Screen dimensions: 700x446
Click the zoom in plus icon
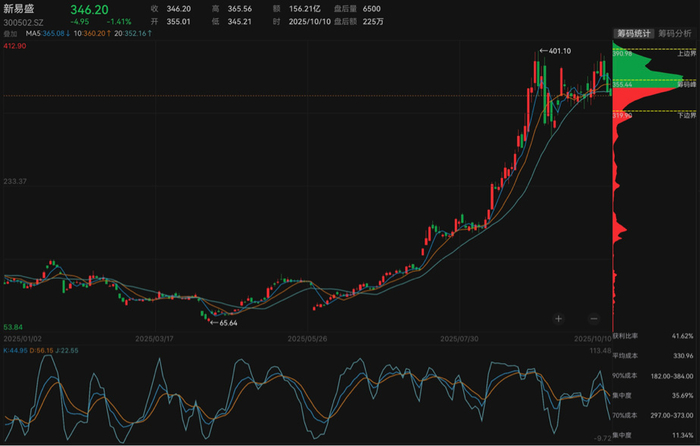point(558,318)
